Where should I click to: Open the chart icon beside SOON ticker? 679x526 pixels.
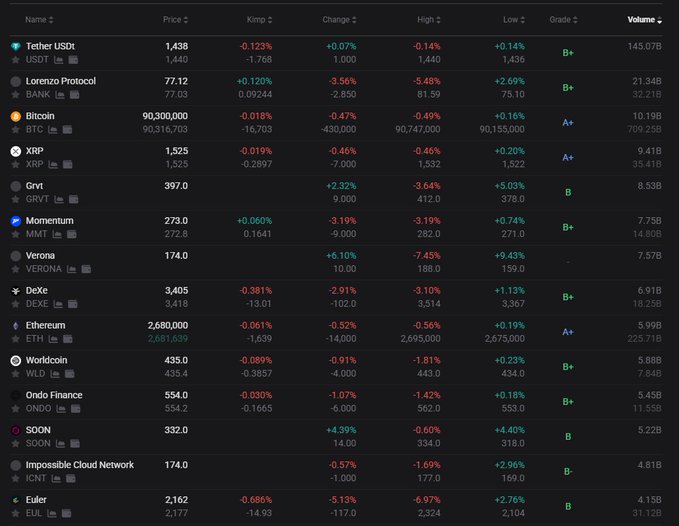[x=60, y=444]
